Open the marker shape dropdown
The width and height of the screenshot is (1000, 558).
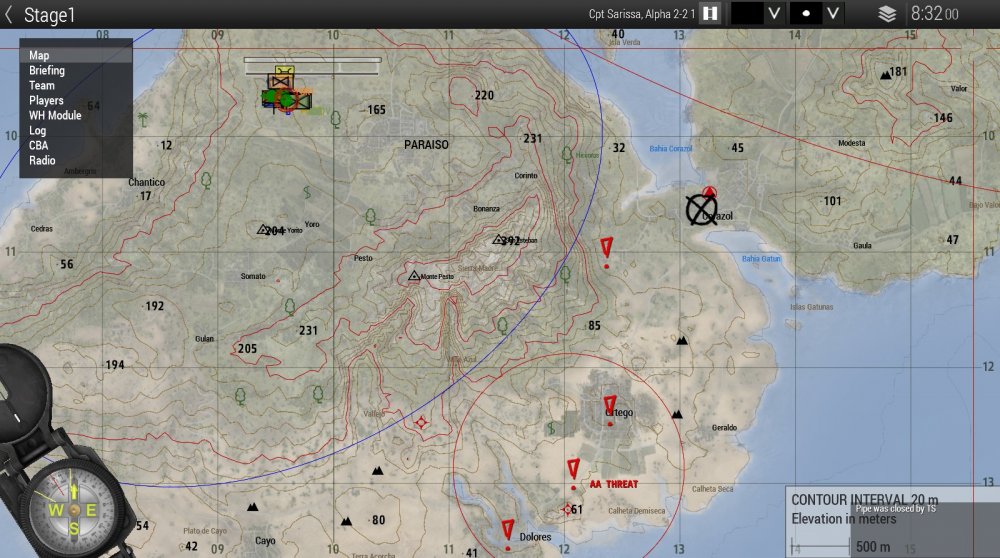[x=832, y=14]
